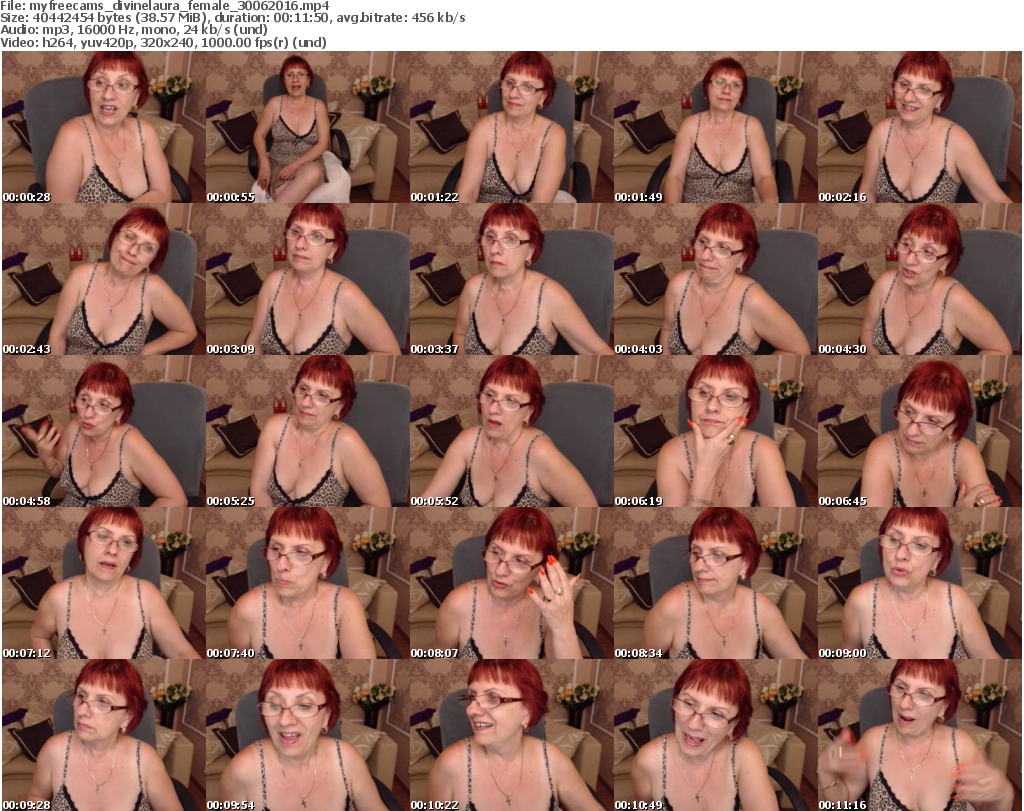
Task: Open the frame stamped 00:02:43
Action: (104, 279)
